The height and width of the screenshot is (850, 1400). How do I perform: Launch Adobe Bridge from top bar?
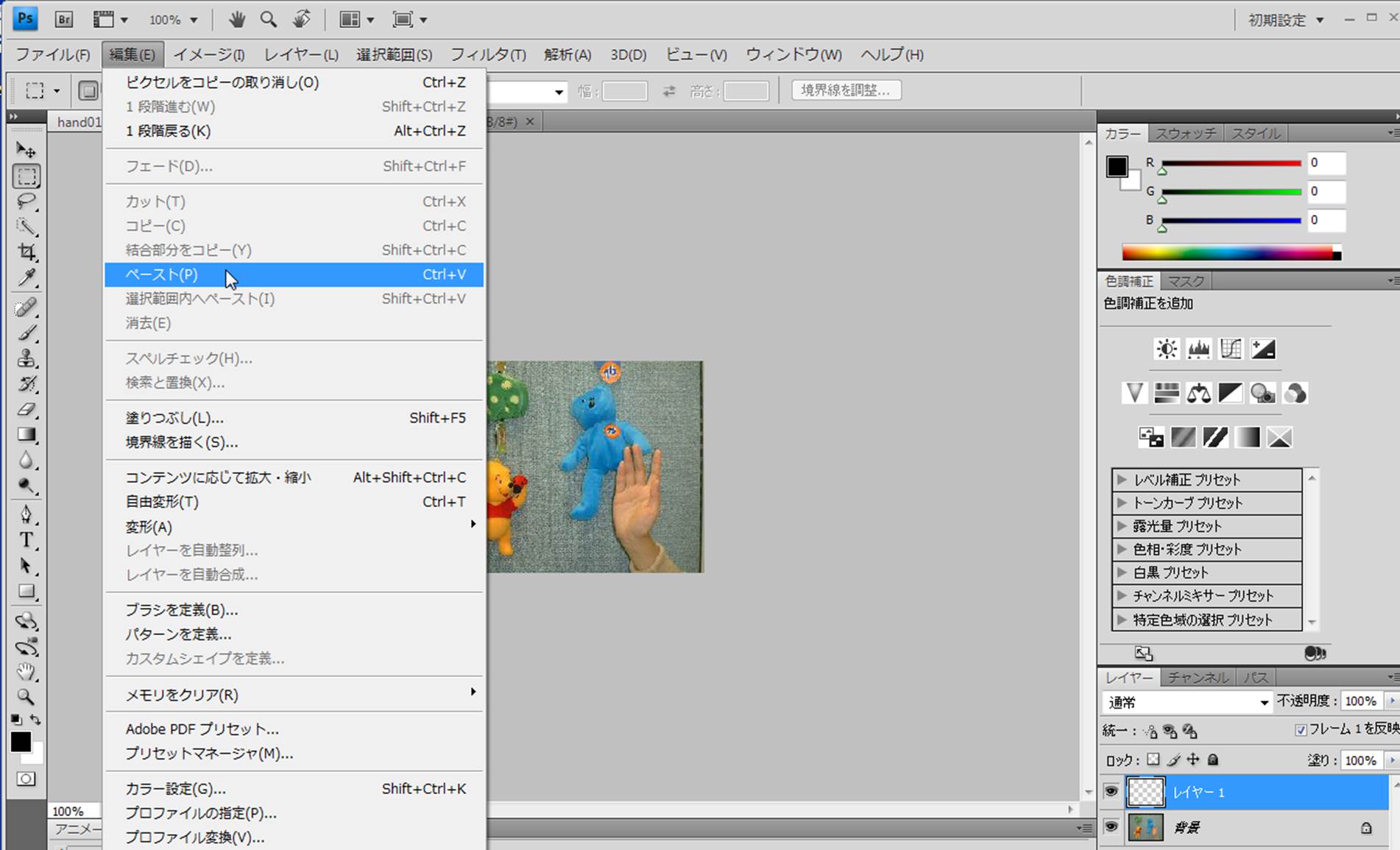click(x=64, y=20)
